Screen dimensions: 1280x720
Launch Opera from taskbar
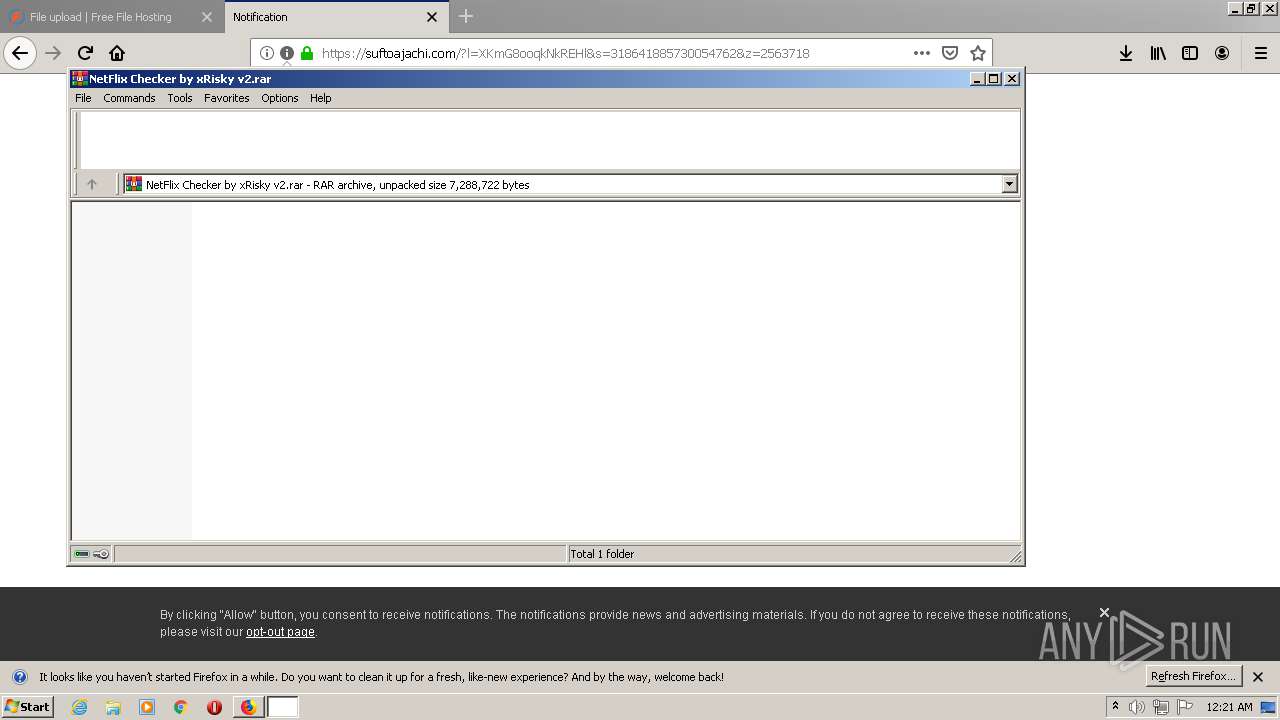(214, 707)
